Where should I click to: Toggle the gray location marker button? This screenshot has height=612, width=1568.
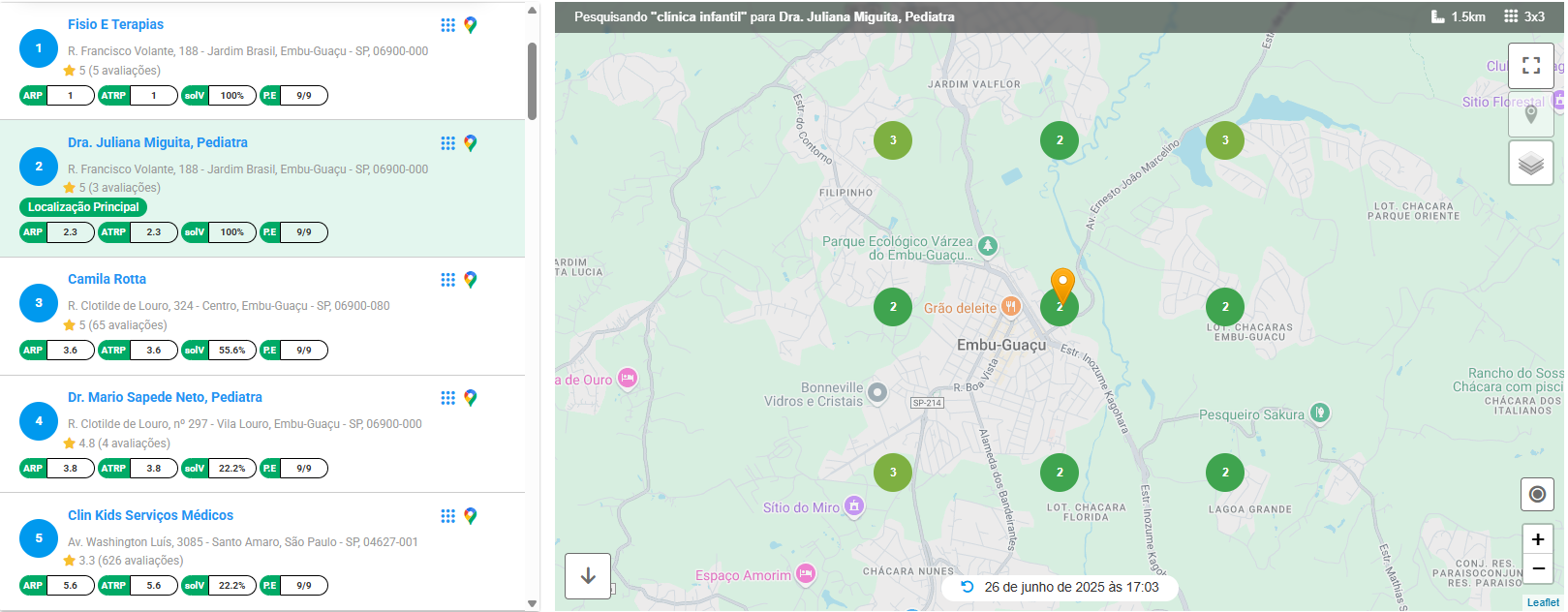1530,114
